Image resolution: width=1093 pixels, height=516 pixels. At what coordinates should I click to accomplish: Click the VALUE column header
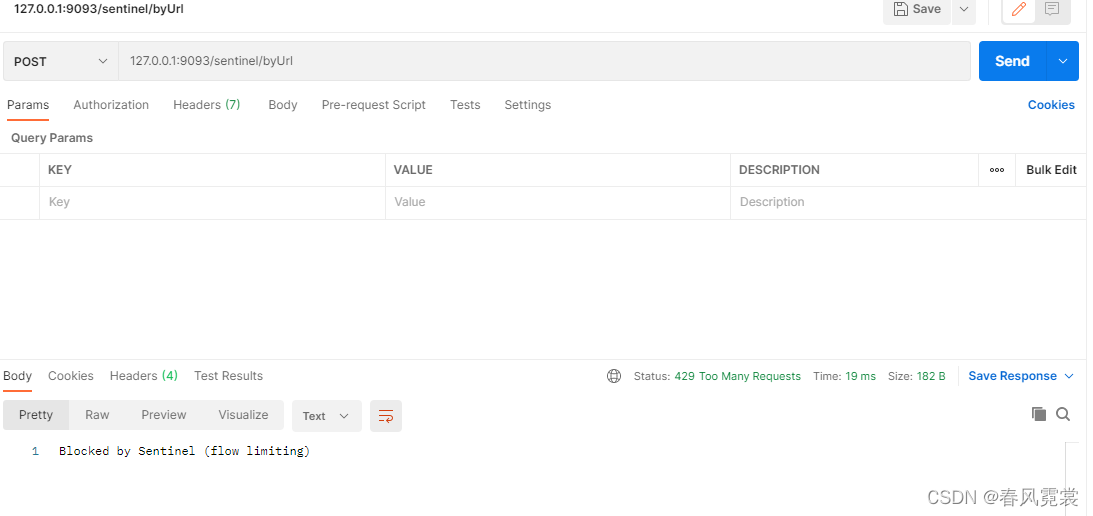tap(413, 169)
